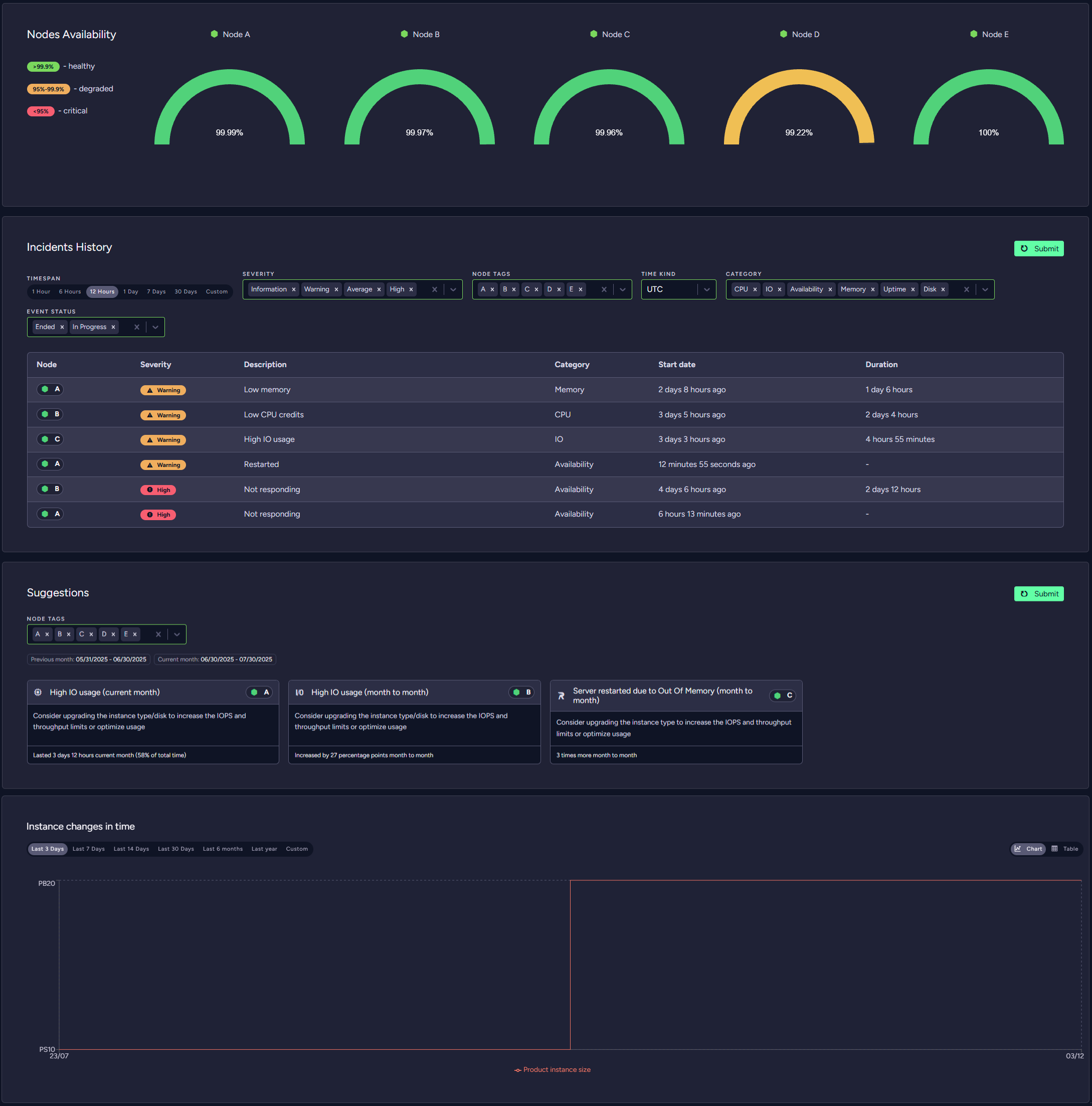
Task: Open the Time Kind UTC dropdown
Action: tap(707, 290)
